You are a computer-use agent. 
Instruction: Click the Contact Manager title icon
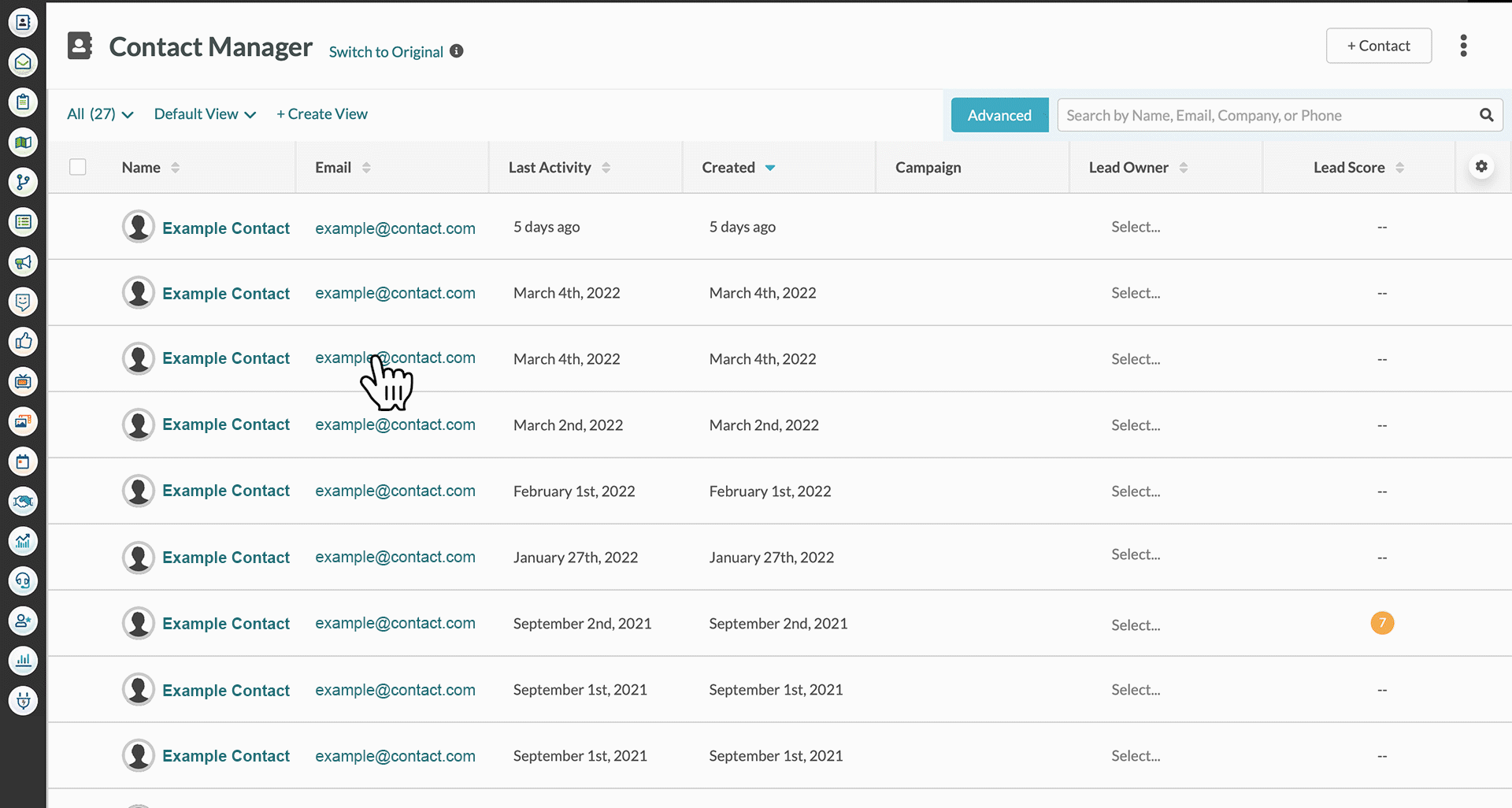coord(80,46)
